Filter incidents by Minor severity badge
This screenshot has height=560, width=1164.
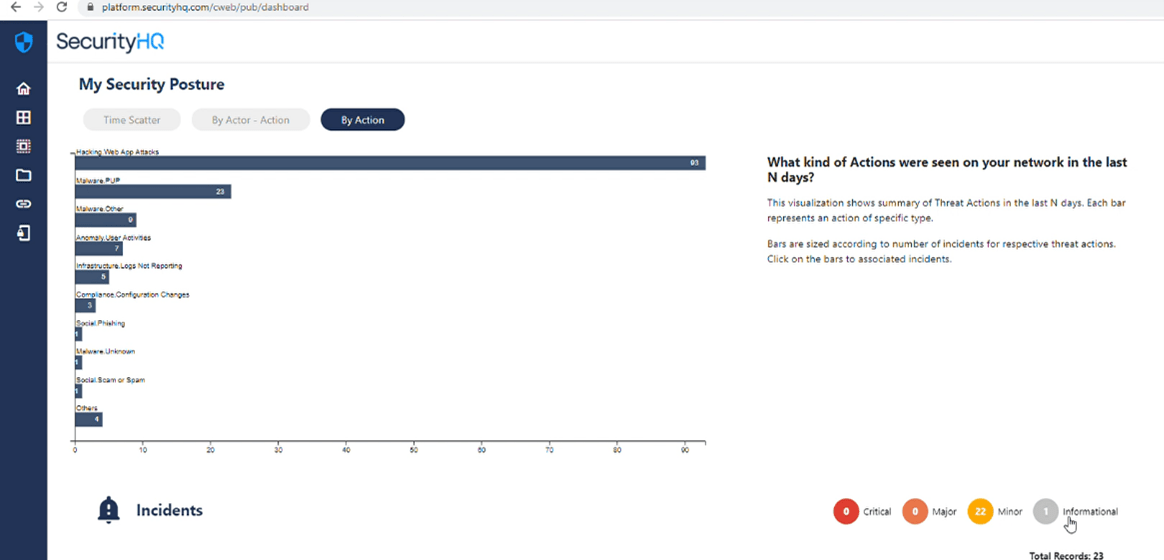tap(980, 512)
